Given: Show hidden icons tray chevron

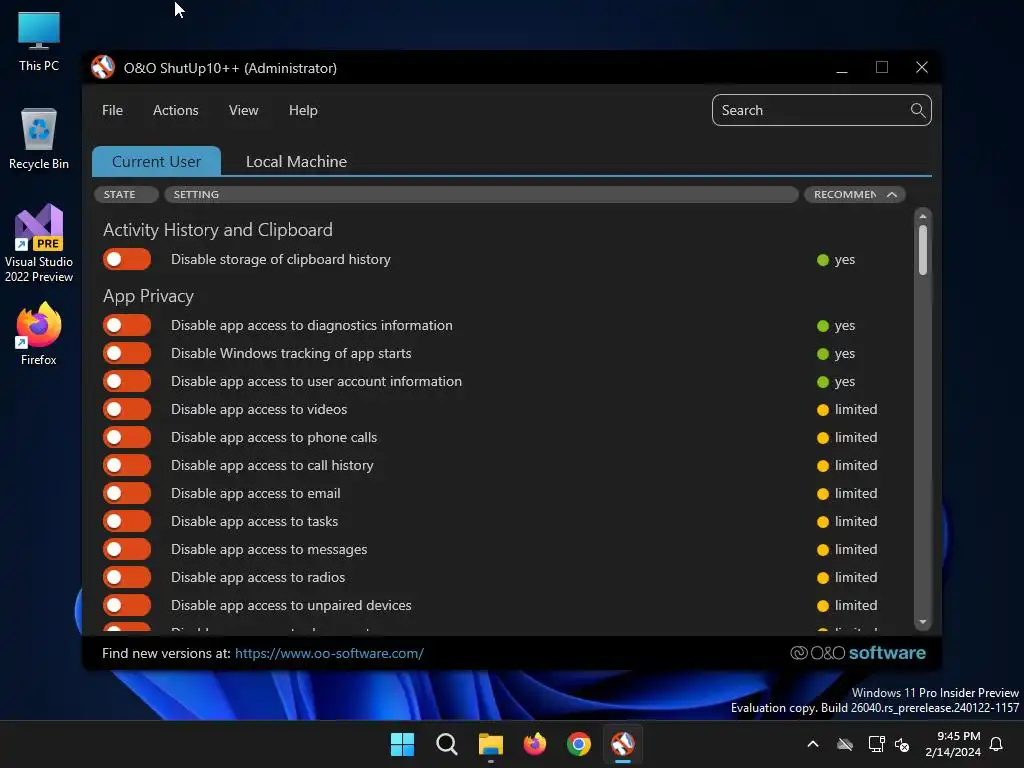Looking at the screenshot, I should [812, 744].
